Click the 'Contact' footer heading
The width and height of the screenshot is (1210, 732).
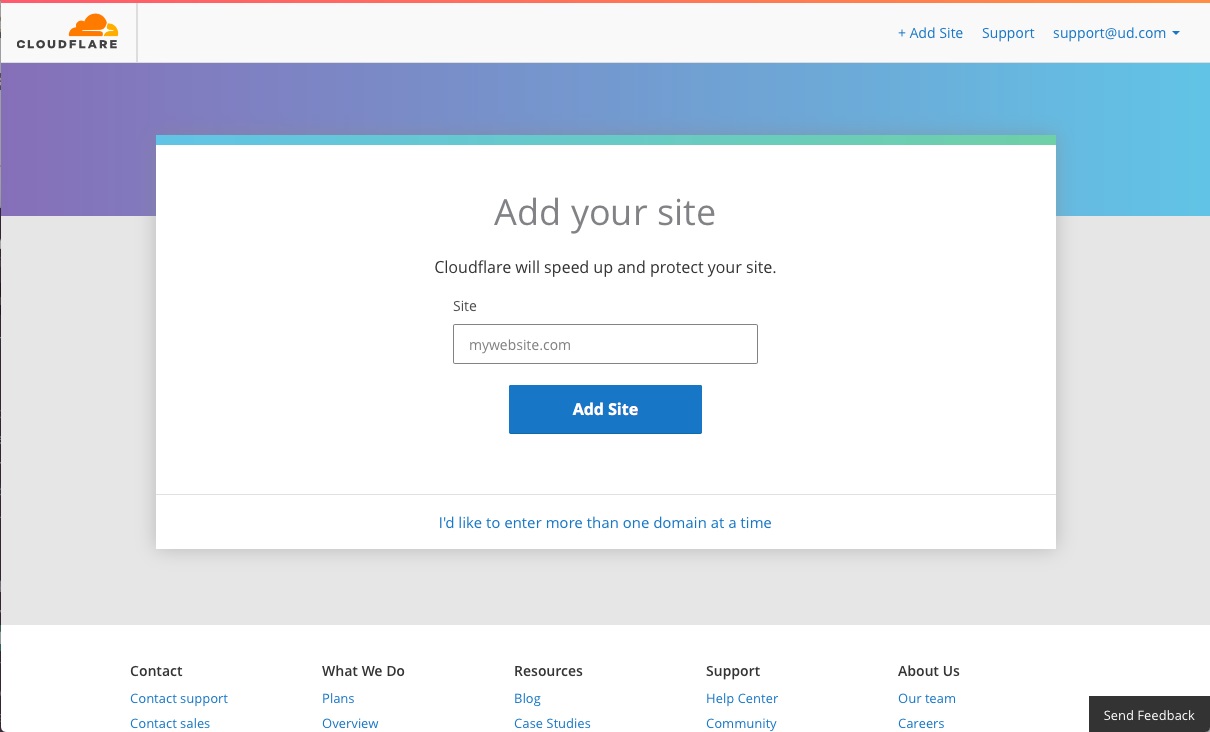[x=156, y=671]
